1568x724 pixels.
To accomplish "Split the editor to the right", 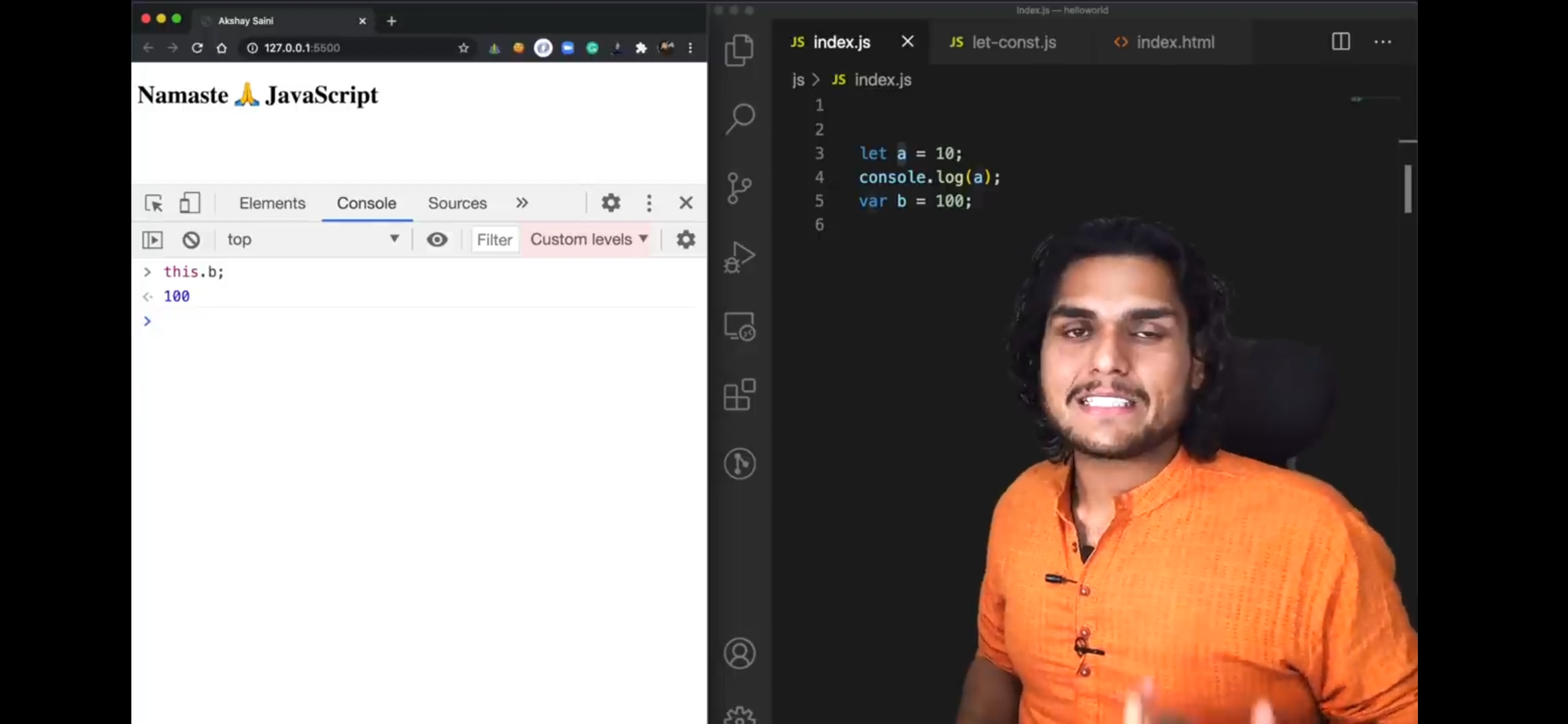I will (1341, 42).
